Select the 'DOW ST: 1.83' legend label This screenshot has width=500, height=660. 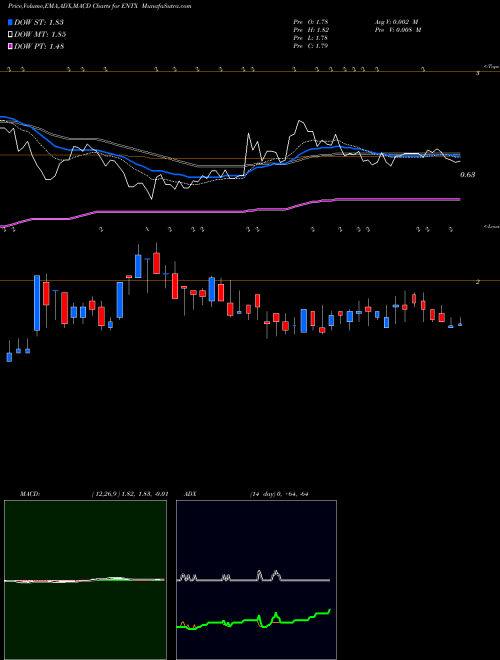pyautogui.click(x=39, y=22)
